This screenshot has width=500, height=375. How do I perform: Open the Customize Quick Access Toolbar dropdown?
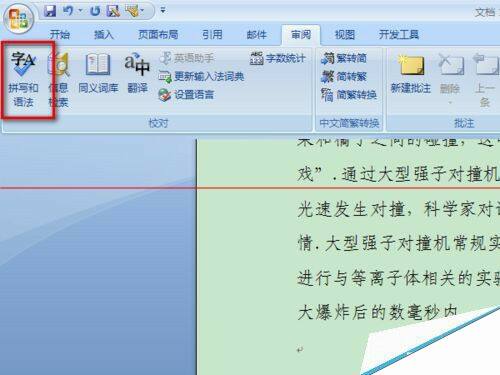tap(163, 11)
